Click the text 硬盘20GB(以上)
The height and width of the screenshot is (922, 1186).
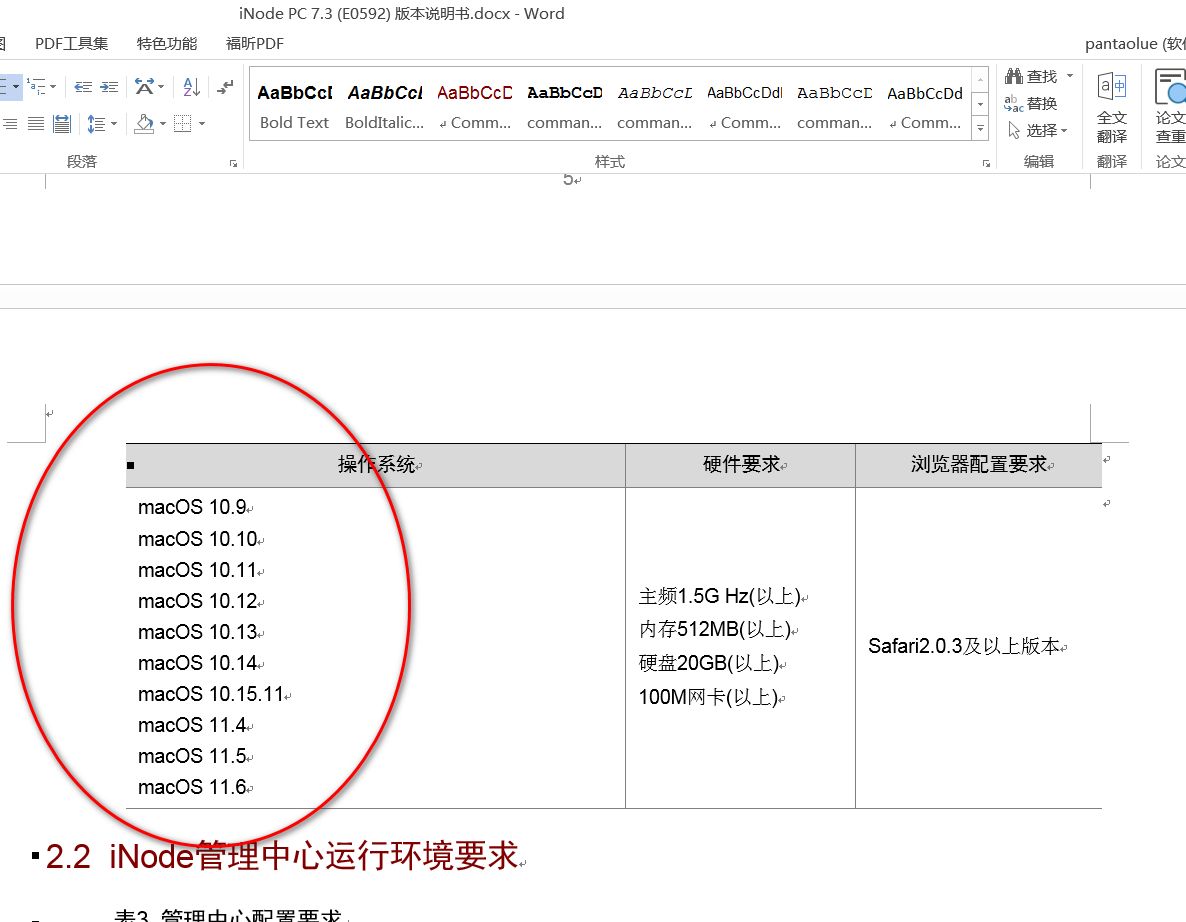pos(709,663)
